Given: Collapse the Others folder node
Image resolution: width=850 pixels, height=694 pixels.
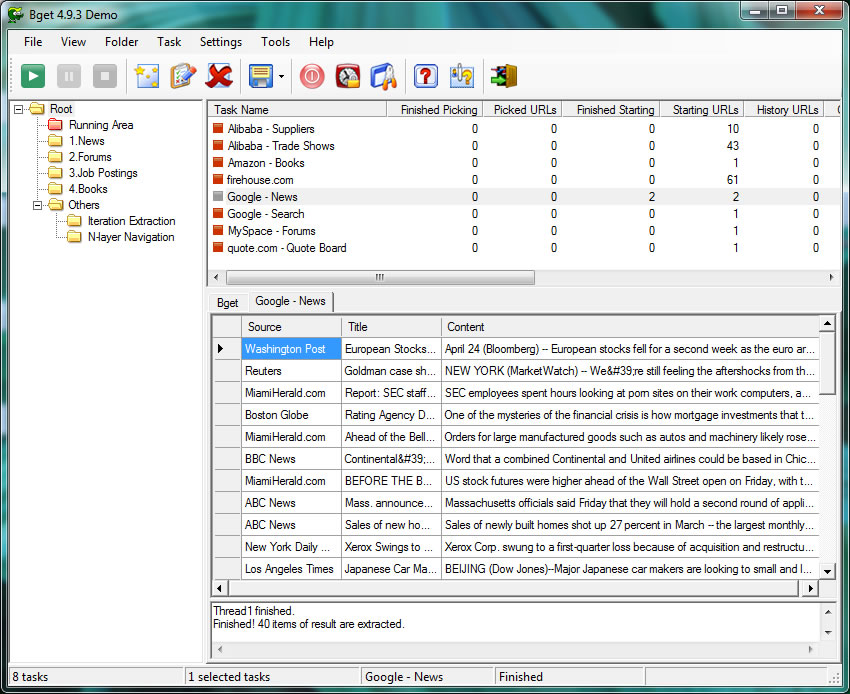Looking at the screenshot, I should pos(37,205).
